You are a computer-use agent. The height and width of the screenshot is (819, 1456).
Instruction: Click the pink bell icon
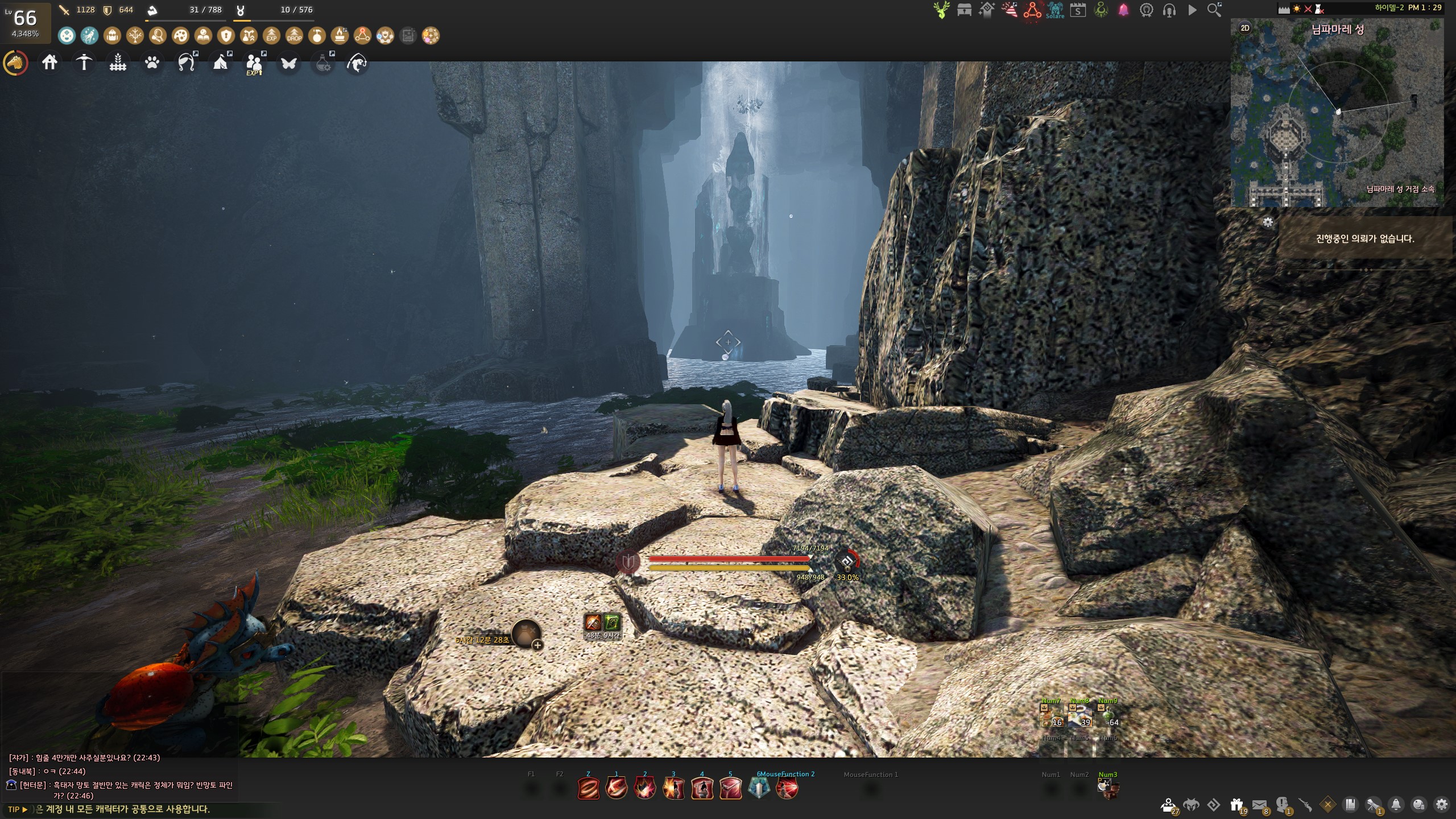[x=1123, y=10]
